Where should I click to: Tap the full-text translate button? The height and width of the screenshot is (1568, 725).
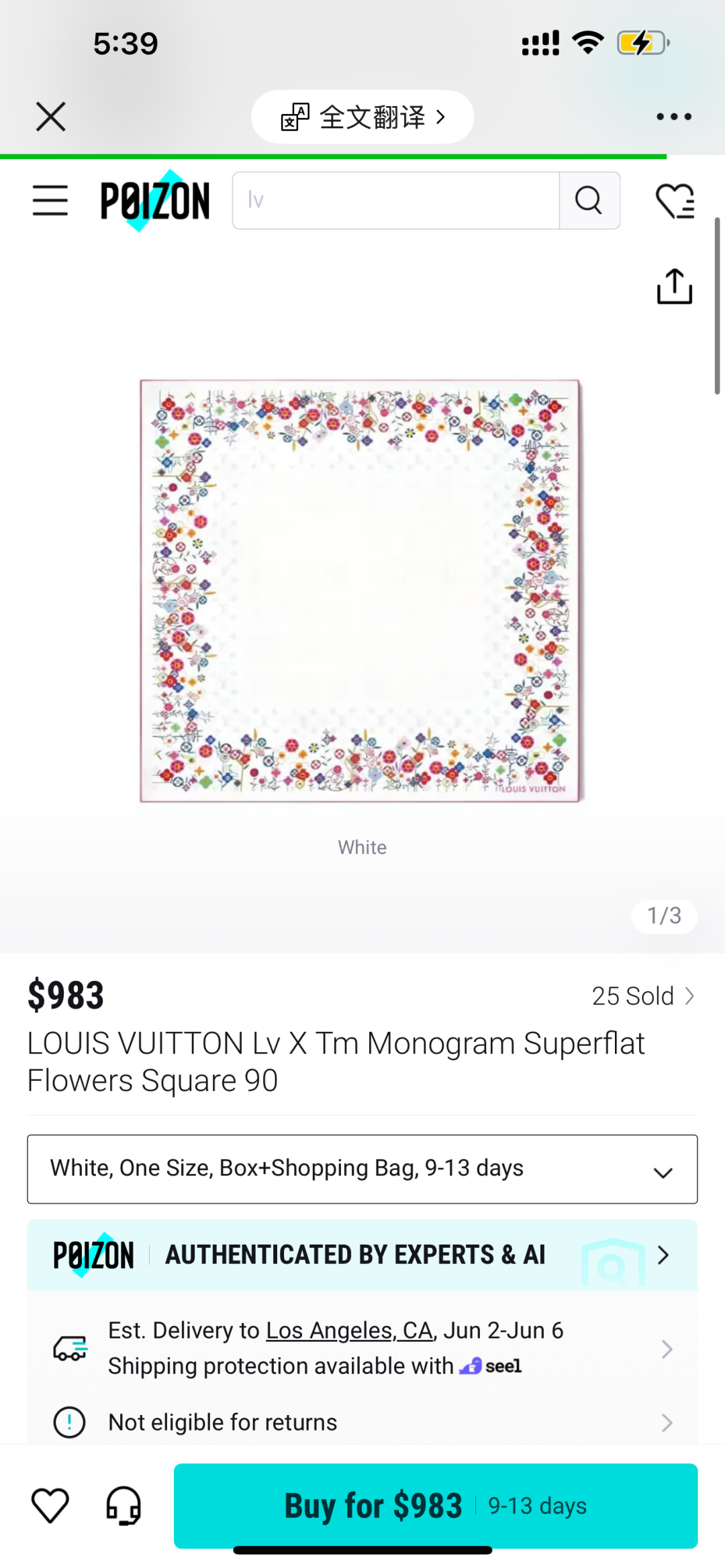(362, 117)
